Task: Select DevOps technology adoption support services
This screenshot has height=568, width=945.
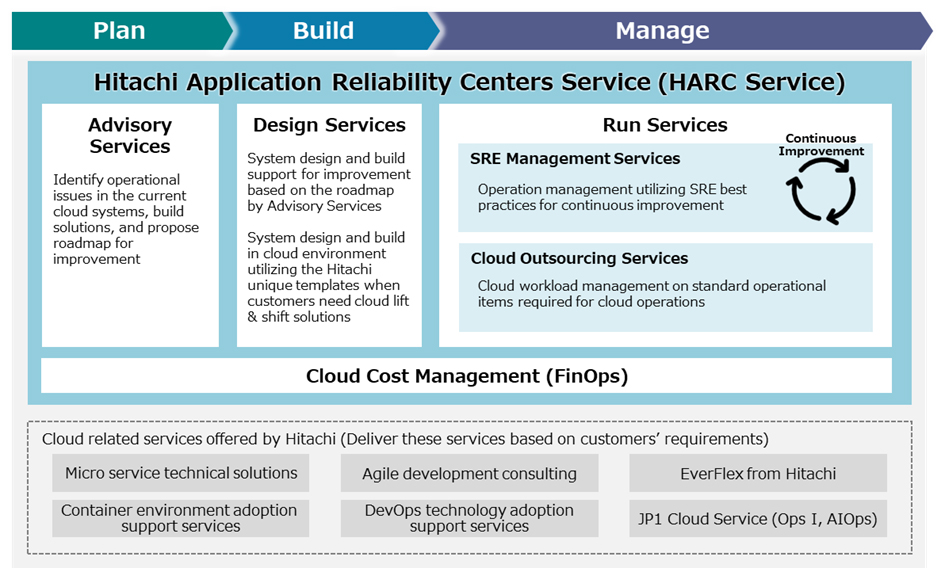Action: point(469,518)
